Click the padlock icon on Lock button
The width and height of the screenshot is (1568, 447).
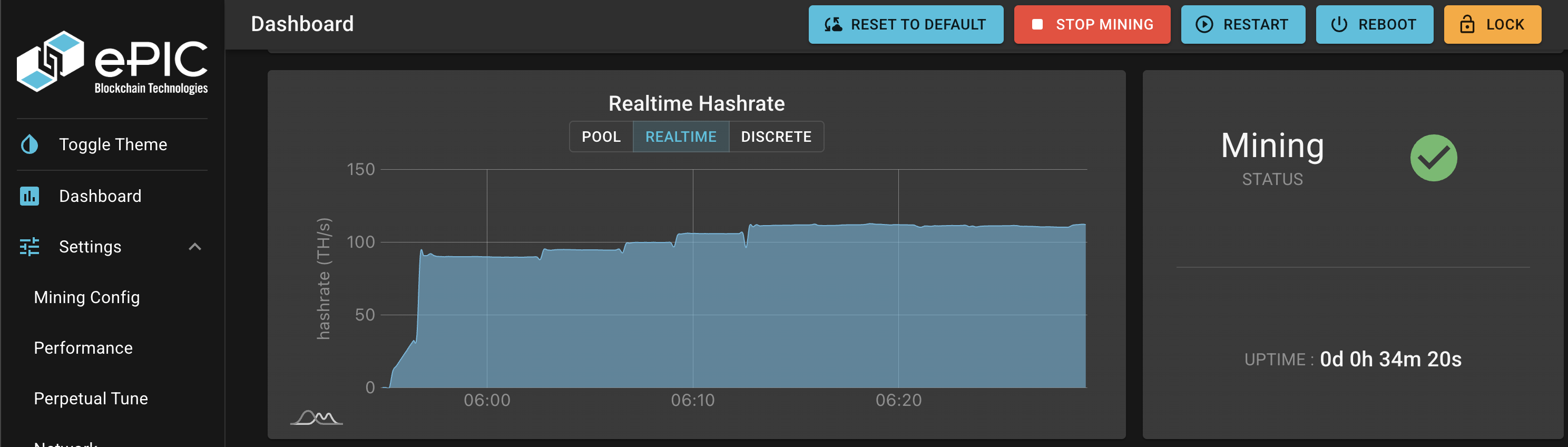(1467, 25)
